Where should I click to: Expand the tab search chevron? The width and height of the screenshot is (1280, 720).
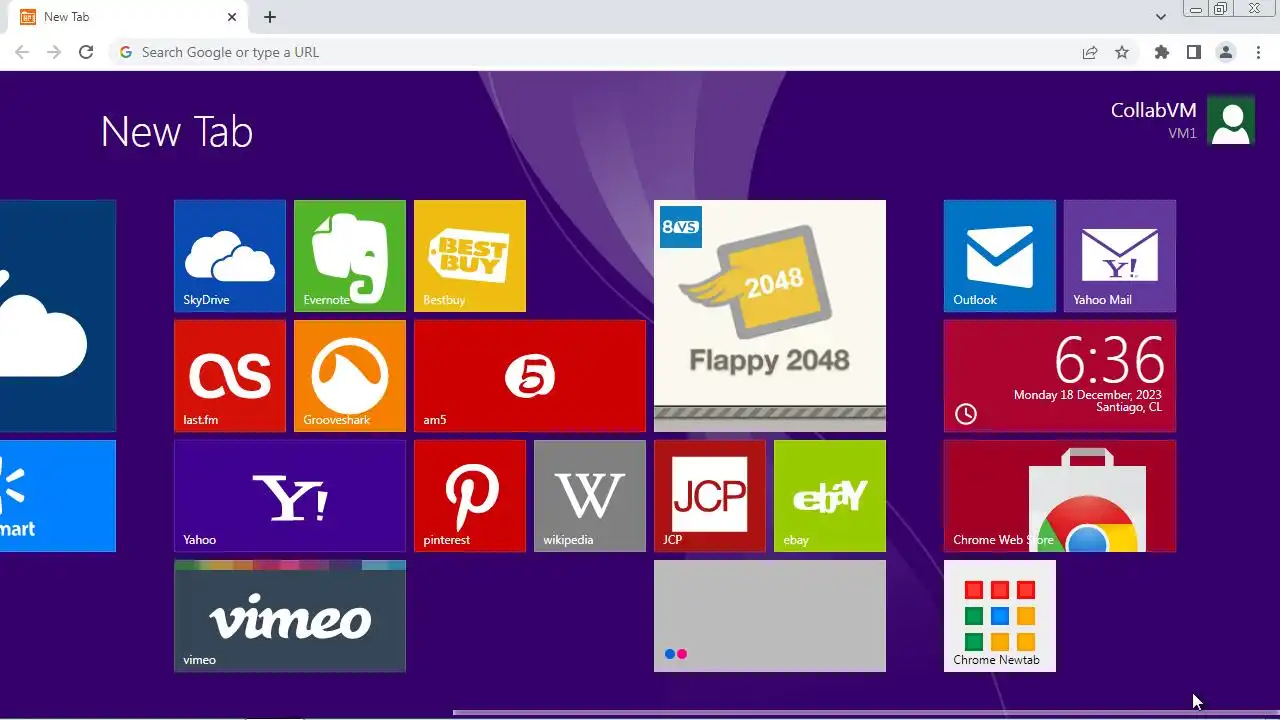[x=1161, y=17]
